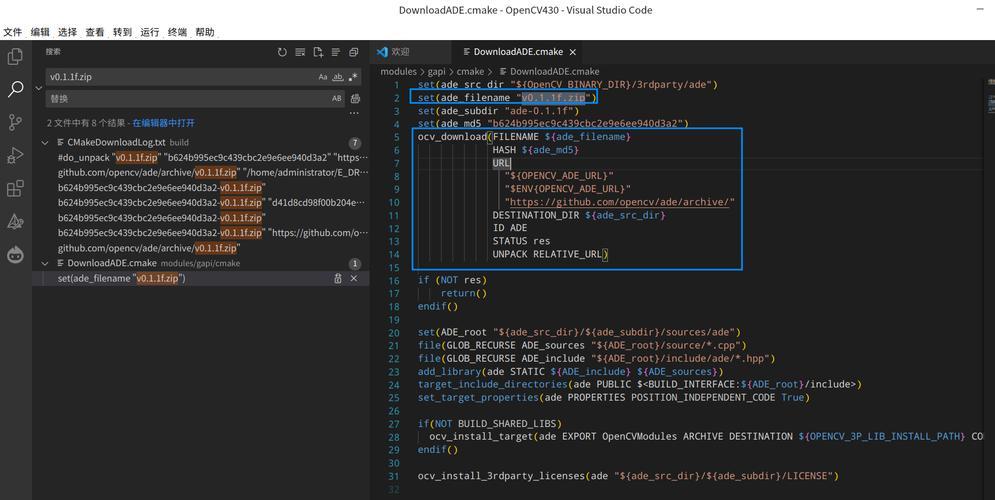This screenshot has height=500, width=995.
Task: Open the #do_unpack search result line
Action: pos(213,157)
